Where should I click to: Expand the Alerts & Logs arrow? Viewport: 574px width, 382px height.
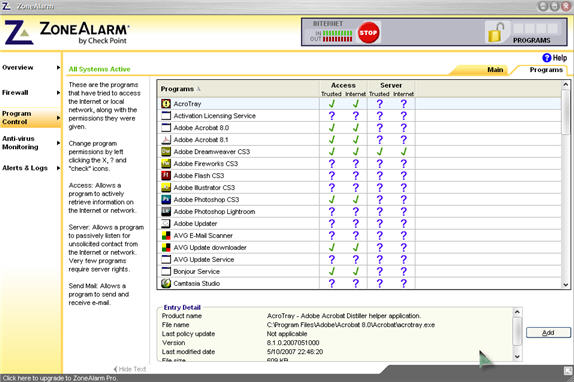click(x=58, y=168)
